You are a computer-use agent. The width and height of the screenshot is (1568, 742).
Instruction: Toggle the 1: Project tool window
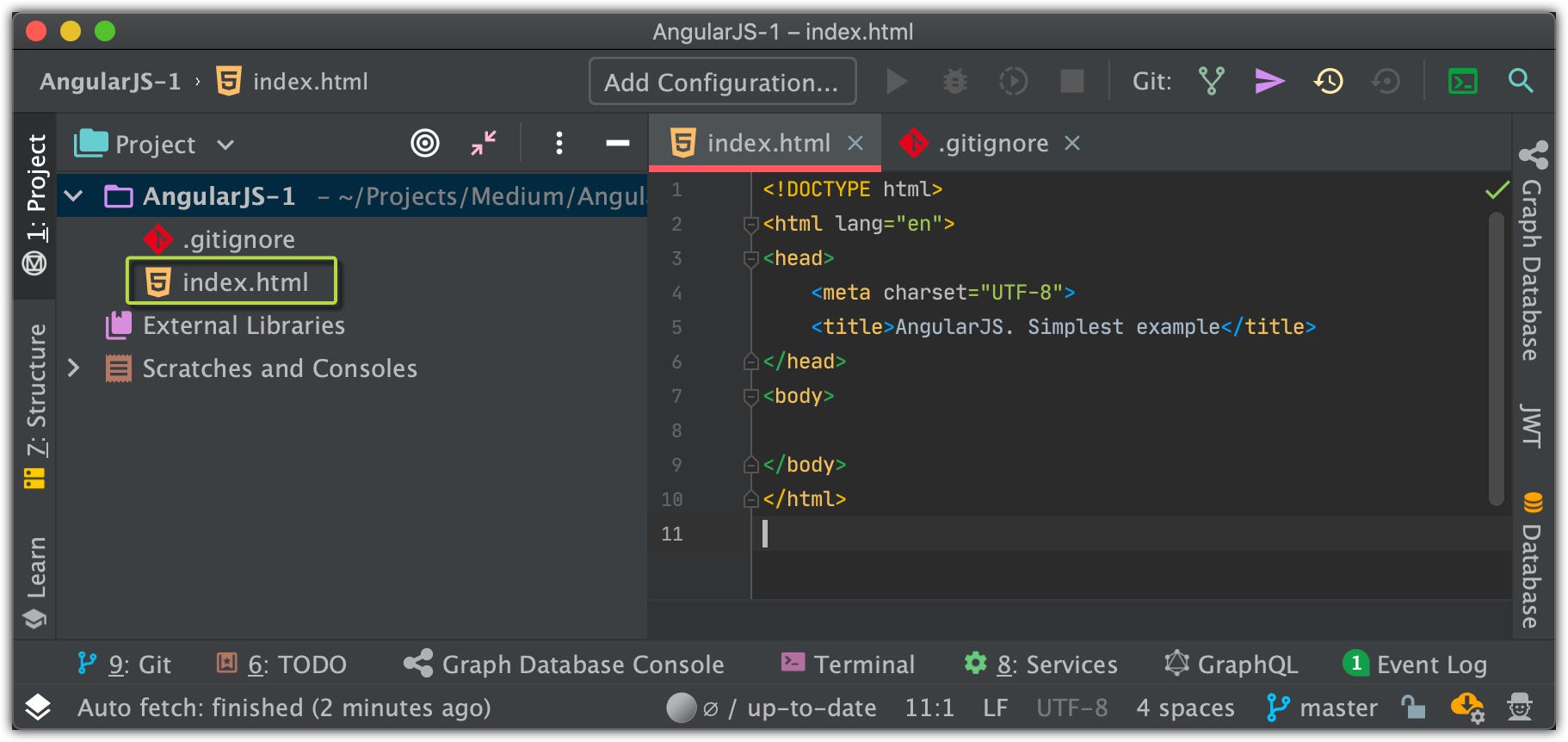click(x=35, y=205)
